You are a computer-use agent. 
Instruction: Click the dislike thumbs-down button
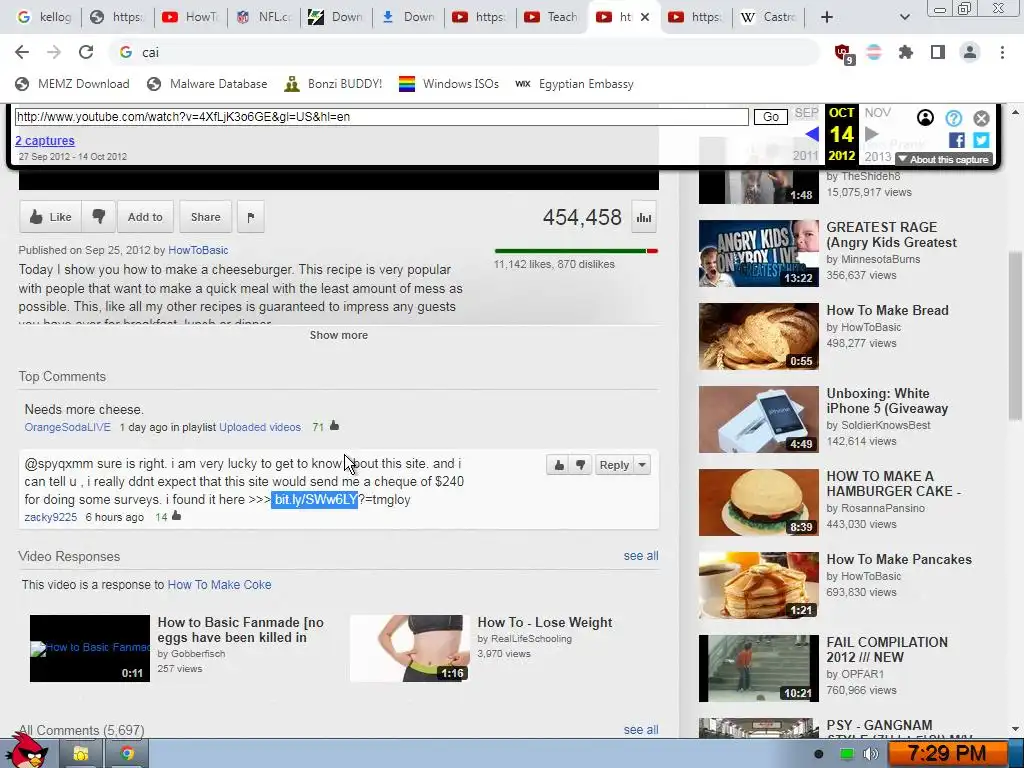coord(99,217)
